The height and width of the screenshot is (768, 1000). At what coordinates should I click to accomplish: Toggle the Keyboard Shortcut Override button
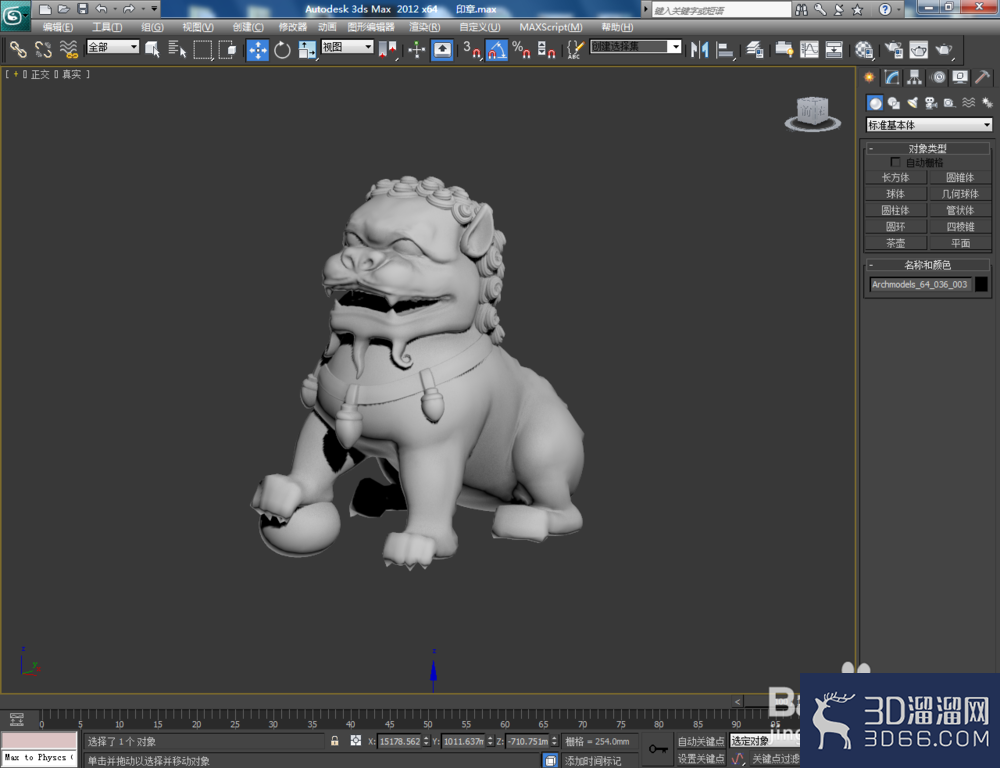(442, 50)
